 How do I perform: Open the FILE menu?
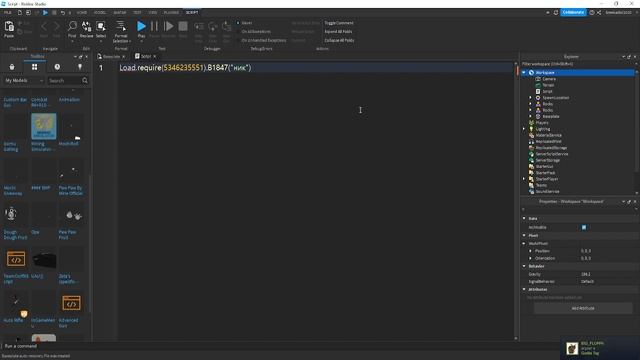(8, 13)
